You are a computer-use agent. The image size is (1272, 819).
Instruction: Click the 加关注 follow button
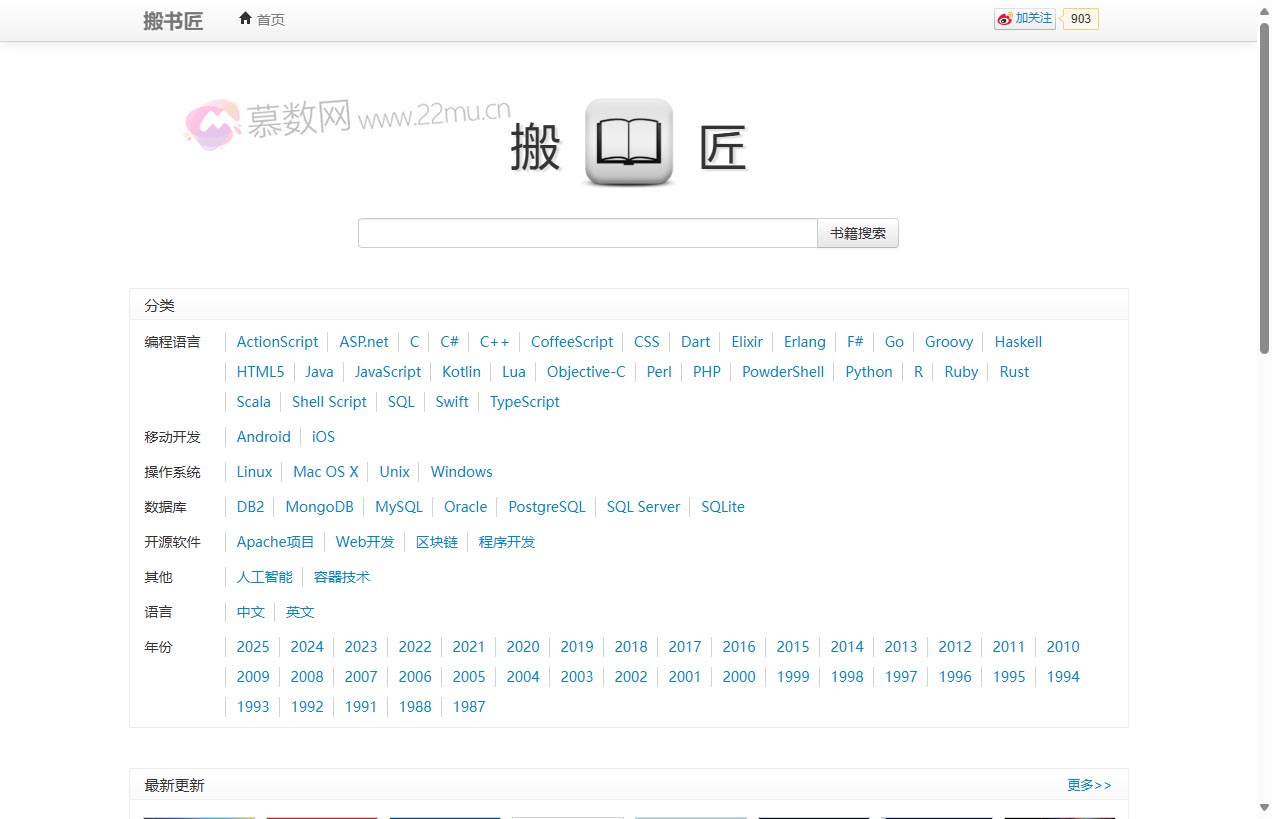[x=1024, y=18]
